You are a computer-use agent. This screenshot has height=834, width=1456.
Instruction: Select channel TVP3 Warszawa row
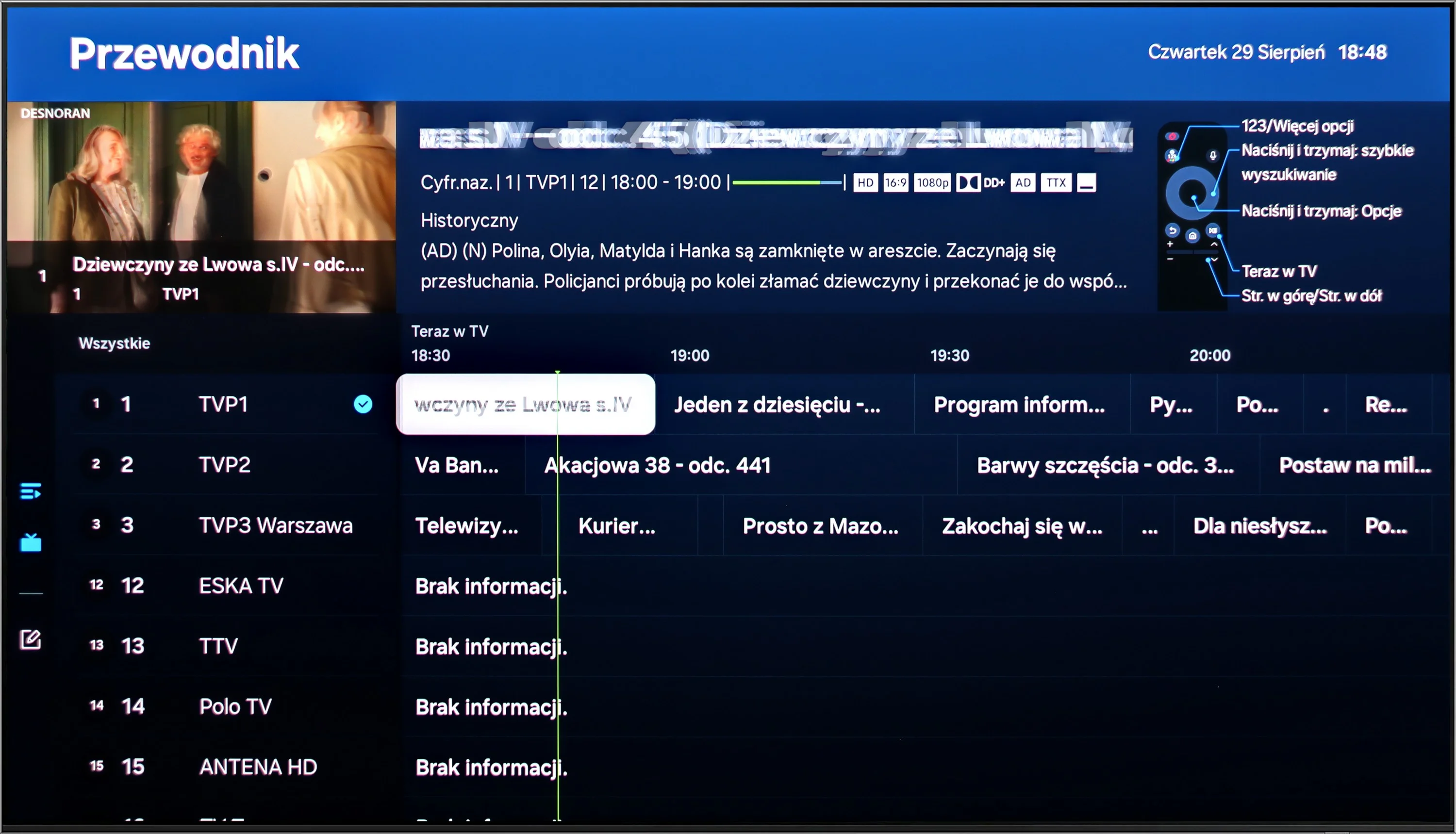coord(226,525)
